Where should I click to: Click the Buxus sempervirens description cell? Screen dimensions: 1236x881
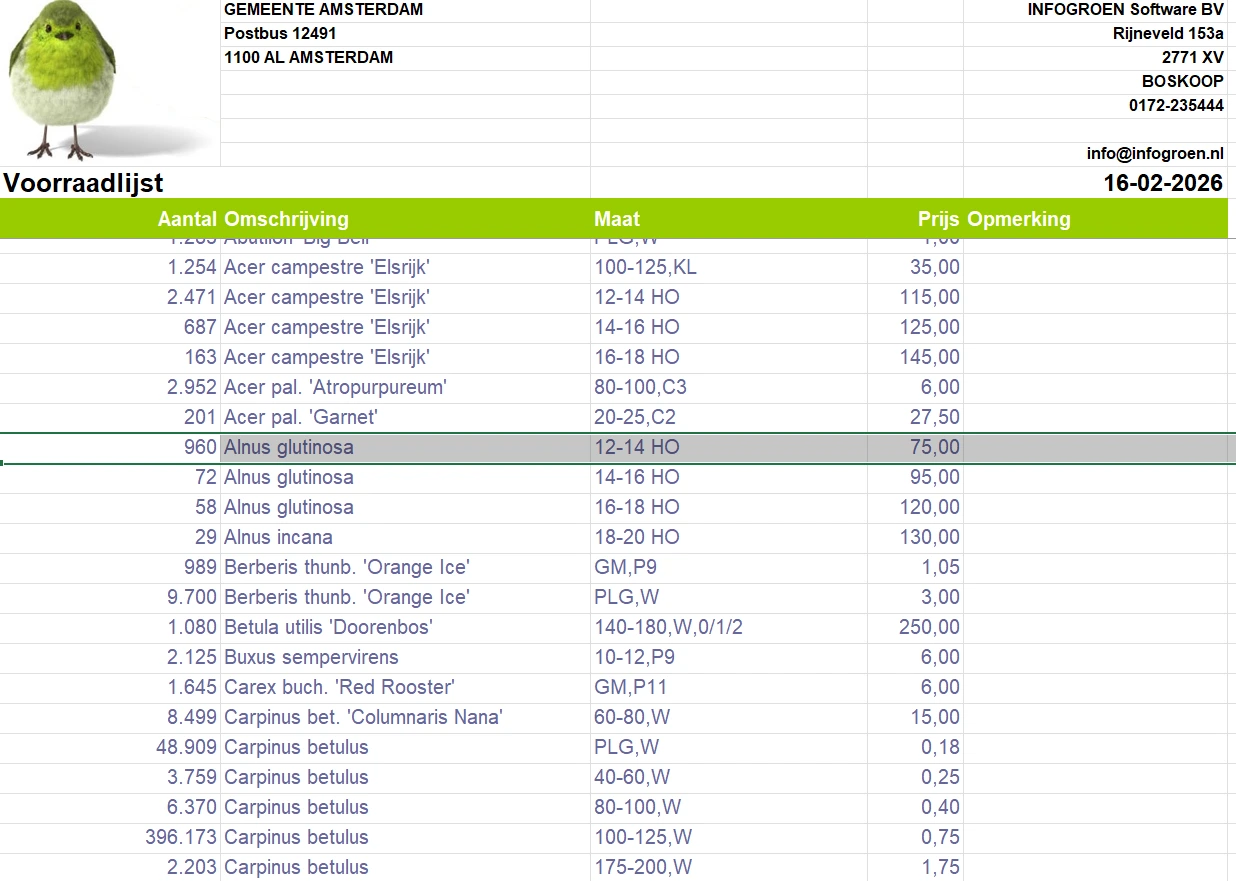pos(311,657)
